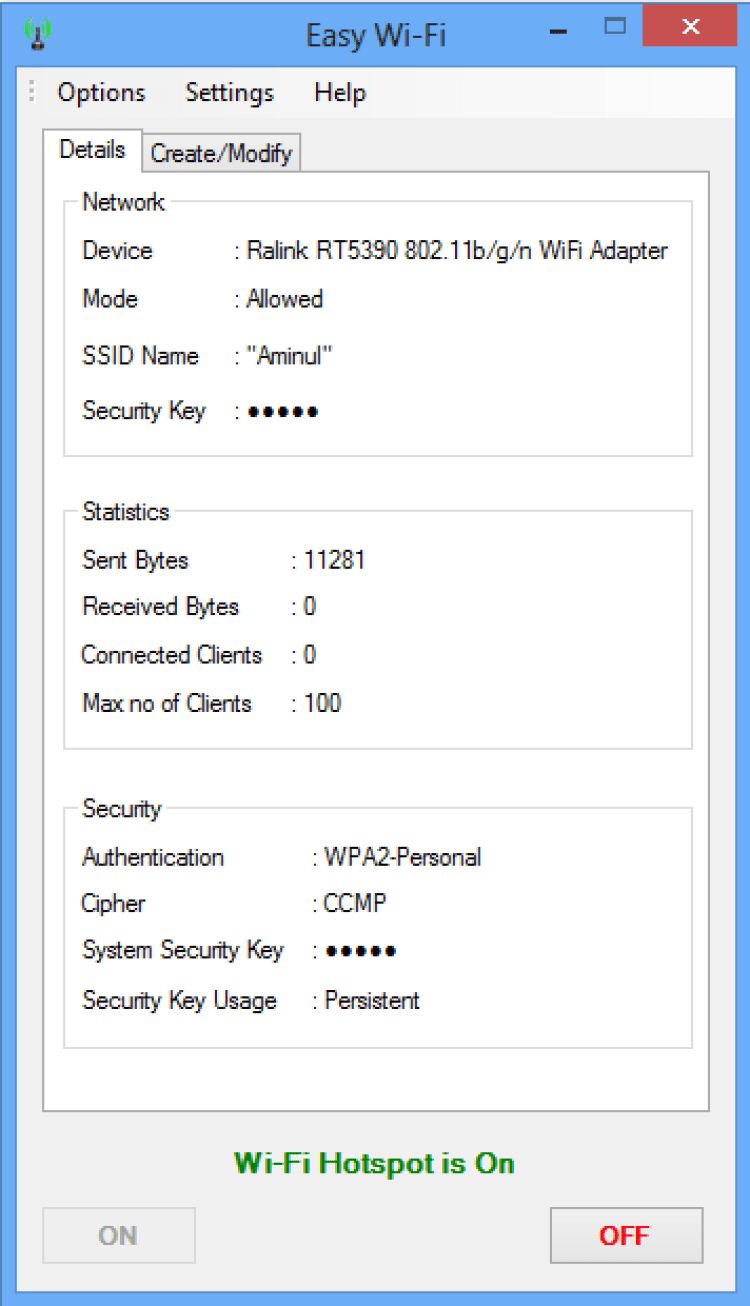Viewport: 750px width, 1306px height.
Task: Click the masked Network Security Key dots
Action: [x=283, y=411]
